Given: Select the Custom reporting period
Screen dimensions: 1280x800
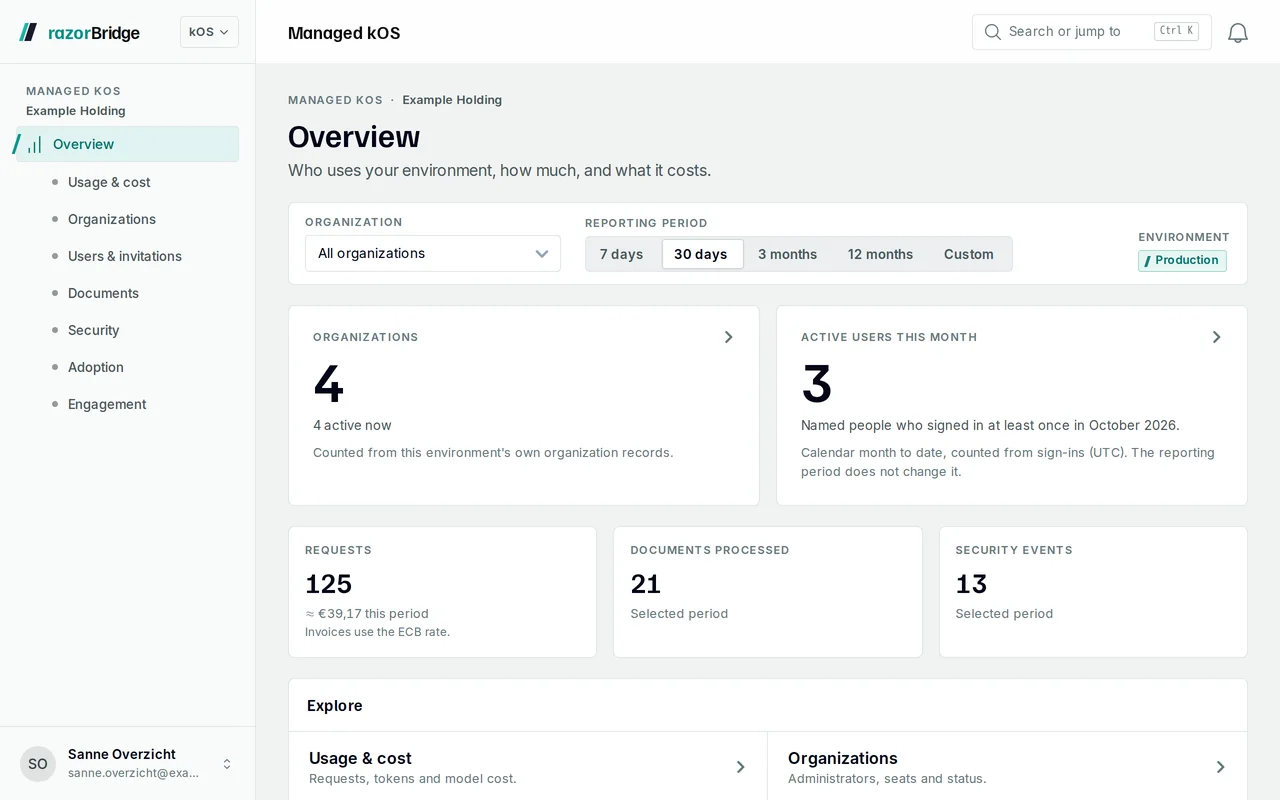Looking at the screenshot, I should 969,254.
